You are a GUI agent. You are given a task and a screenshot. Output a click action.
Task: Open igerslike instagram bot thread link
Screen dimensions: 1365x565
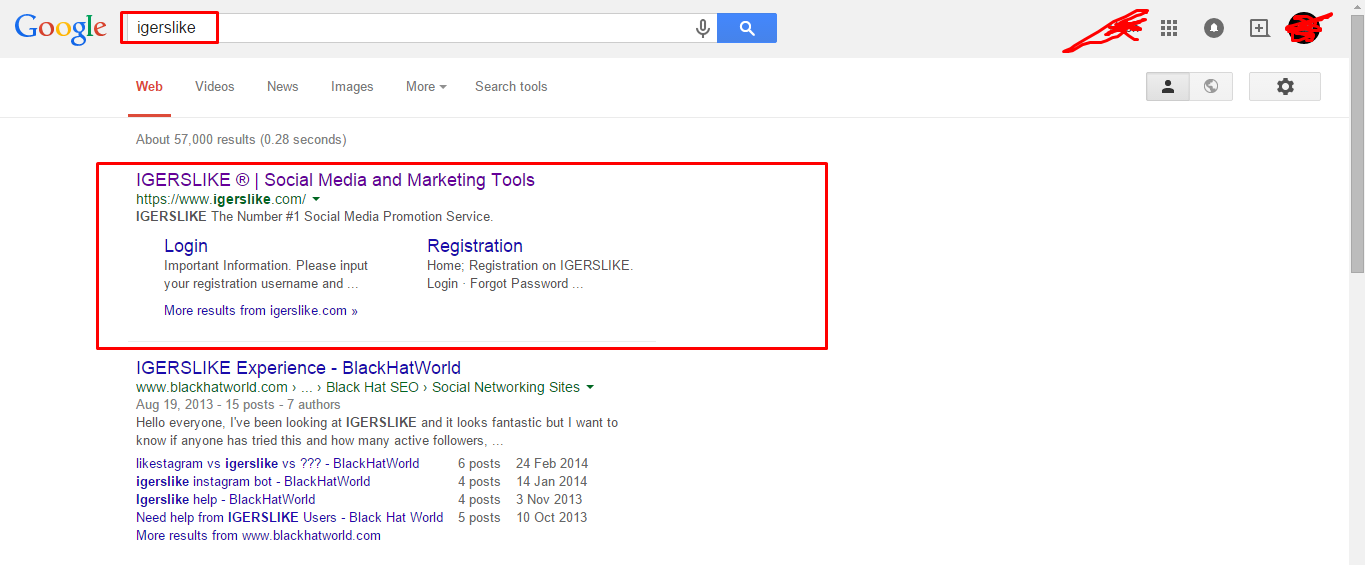coord(253,482)
